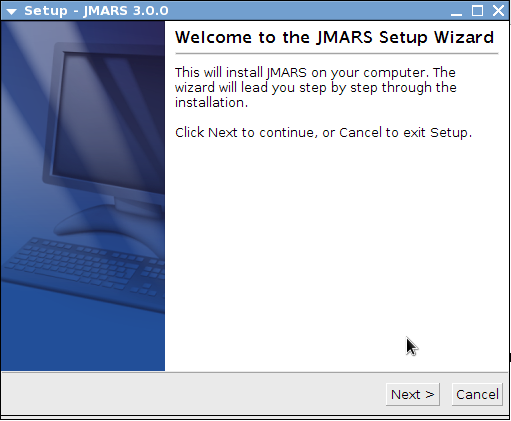Click the 'Click Next to continue' instruction text
This screenshot has width=511, height=421.
323,133
